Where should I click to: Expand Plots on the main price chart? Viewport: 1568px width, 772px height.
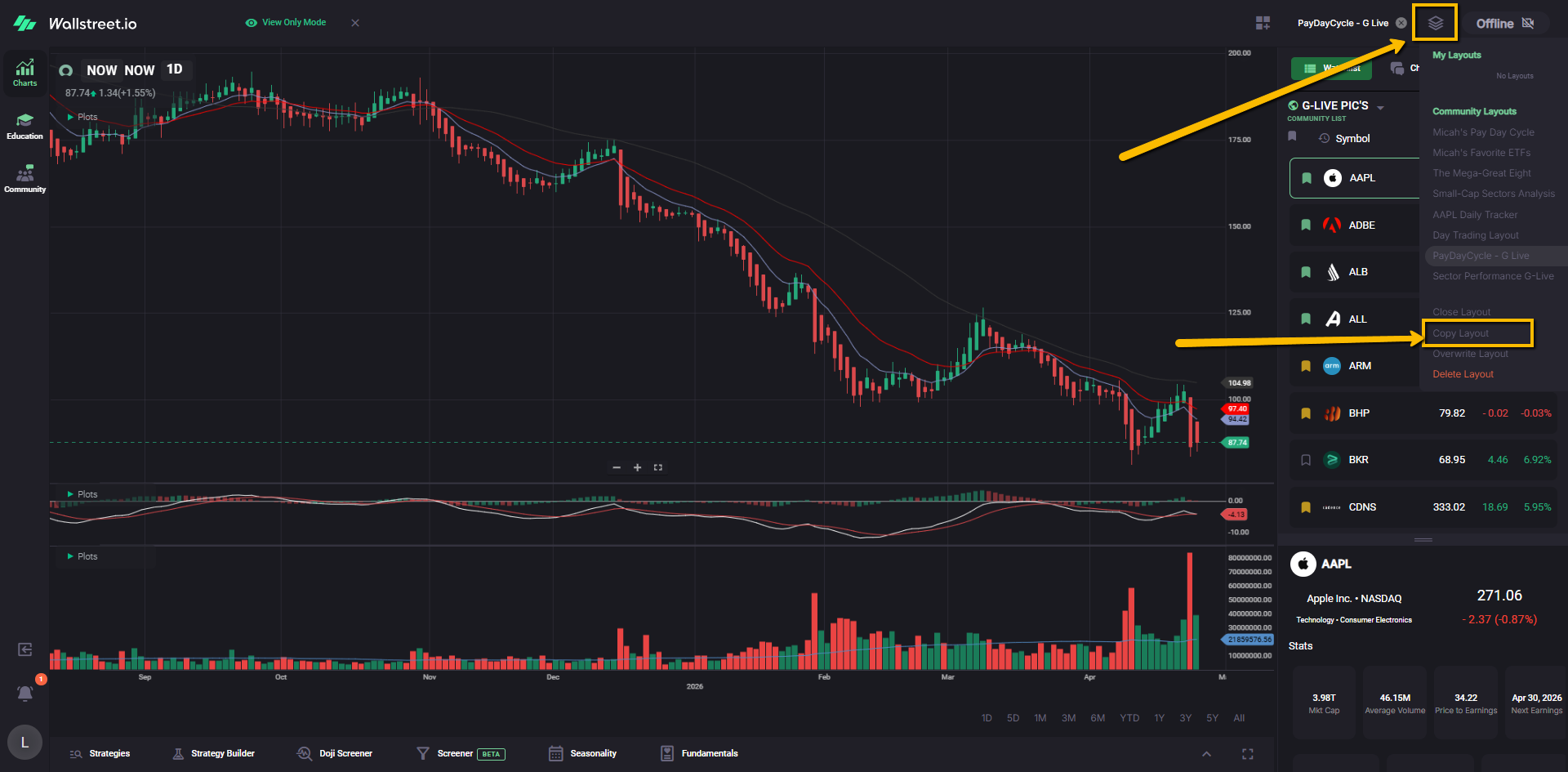[x=71, y=117]
